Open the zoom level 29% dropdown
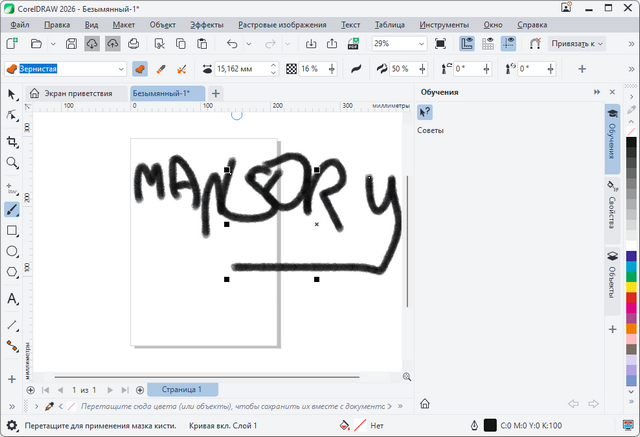The width and height of the screenshot is (640, 437). 422,44
